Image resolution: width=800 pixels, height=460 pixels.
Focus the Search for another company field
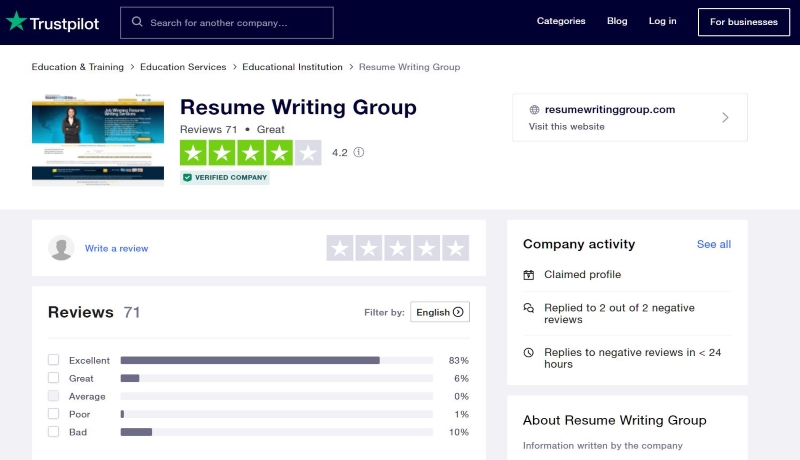pyautogui.click(x=227, y=22)
